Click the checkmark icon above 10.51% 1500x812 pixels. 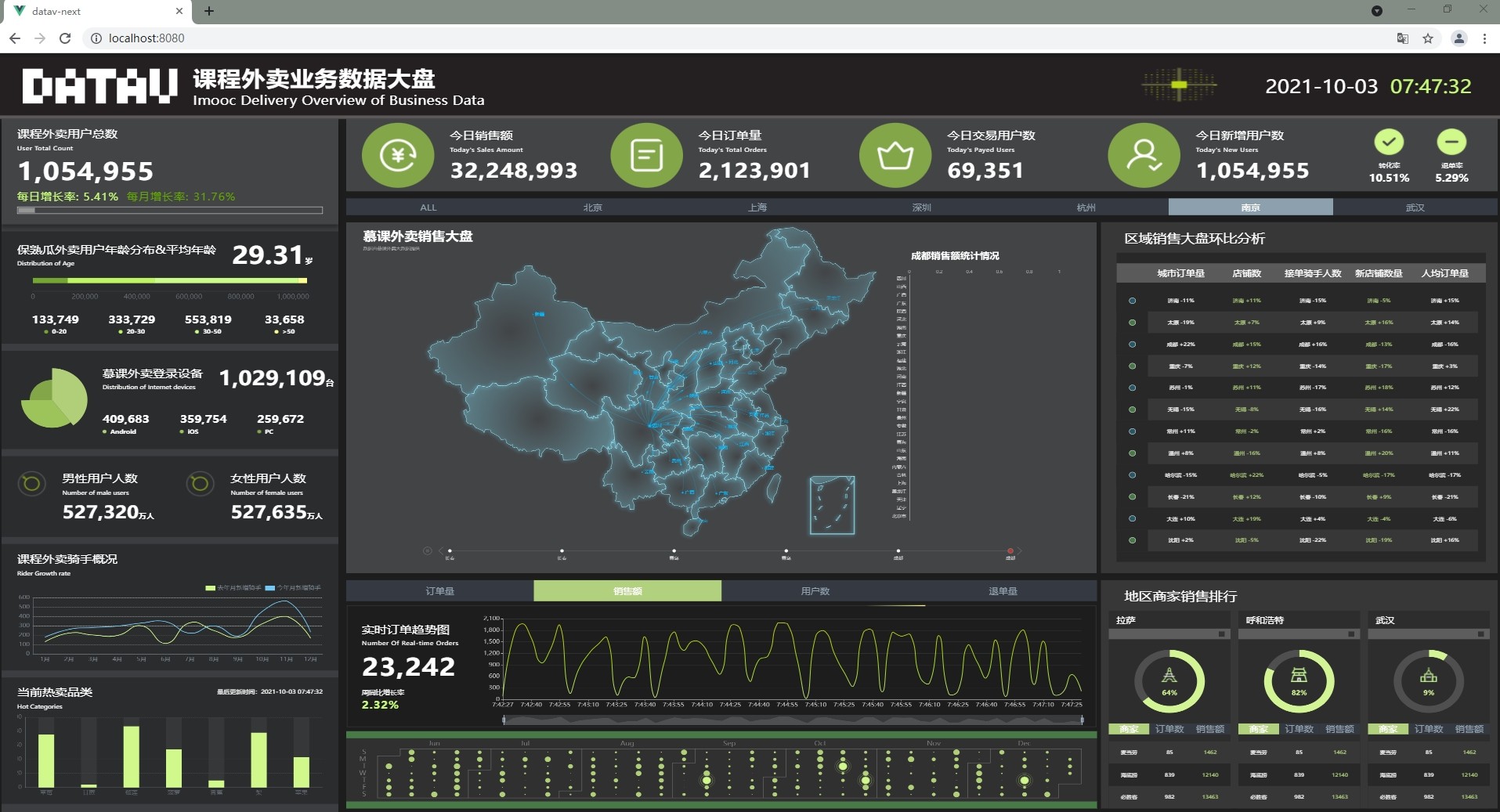tap(1389, 142)
